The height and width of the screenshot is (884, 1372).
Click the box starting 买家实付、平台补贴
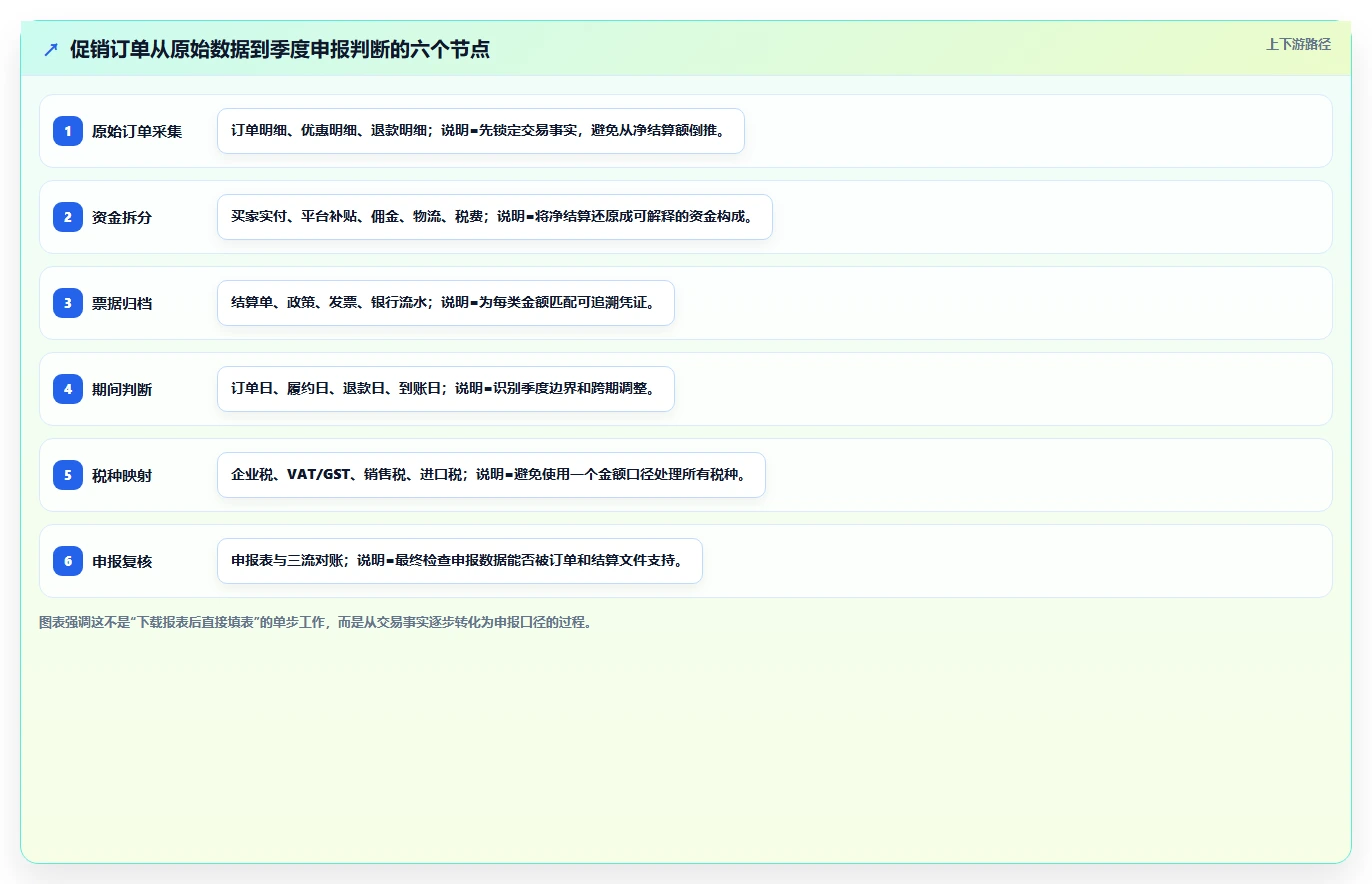coord(495,217)
